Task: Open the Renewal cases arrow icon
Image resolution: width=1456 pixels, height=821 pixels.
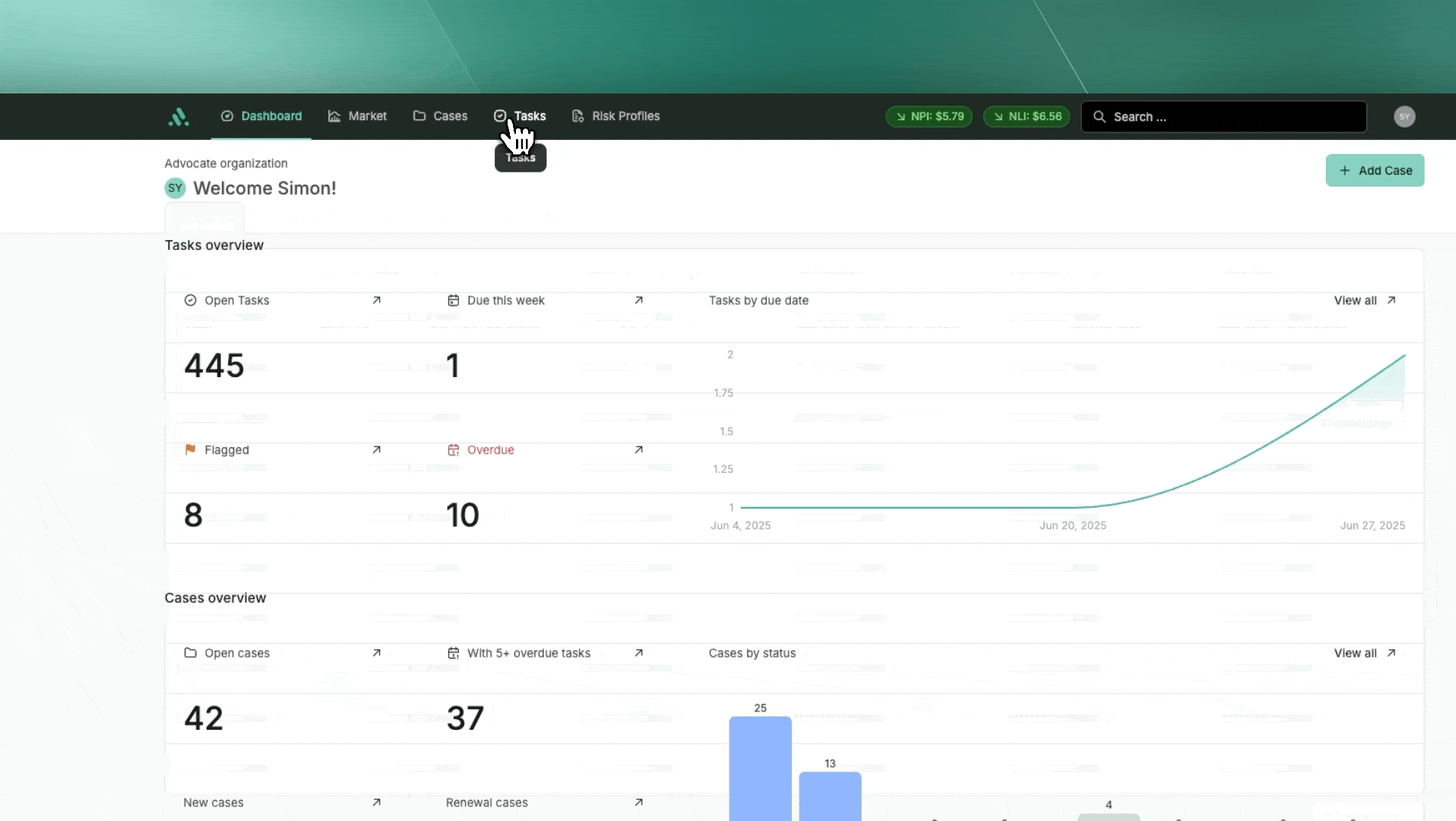Action: pyautogui.click(x=638, y=803)
